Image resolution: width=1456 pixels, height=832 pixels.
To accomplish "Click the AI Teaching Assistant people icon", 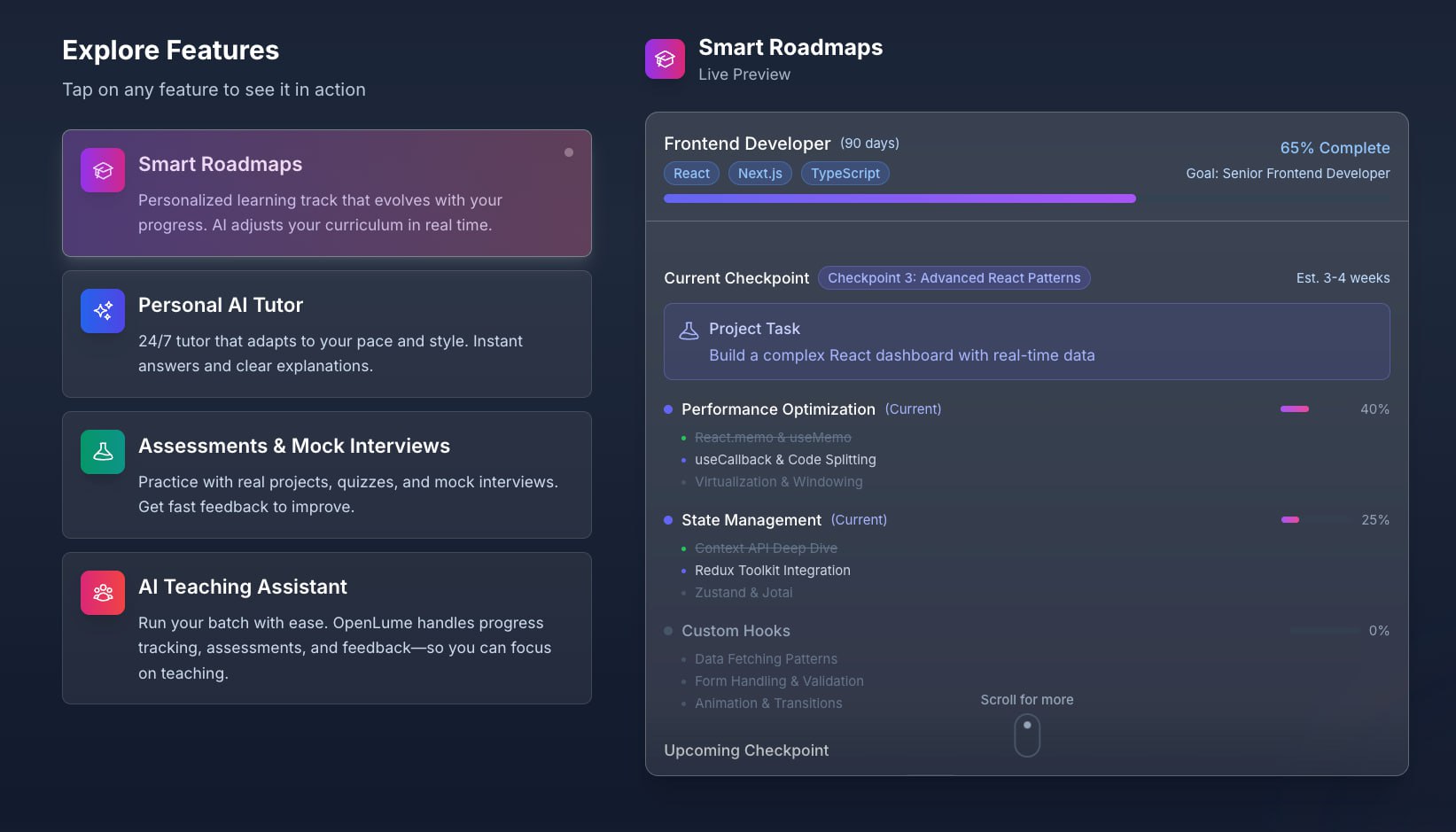I will (x=103, y=593).
